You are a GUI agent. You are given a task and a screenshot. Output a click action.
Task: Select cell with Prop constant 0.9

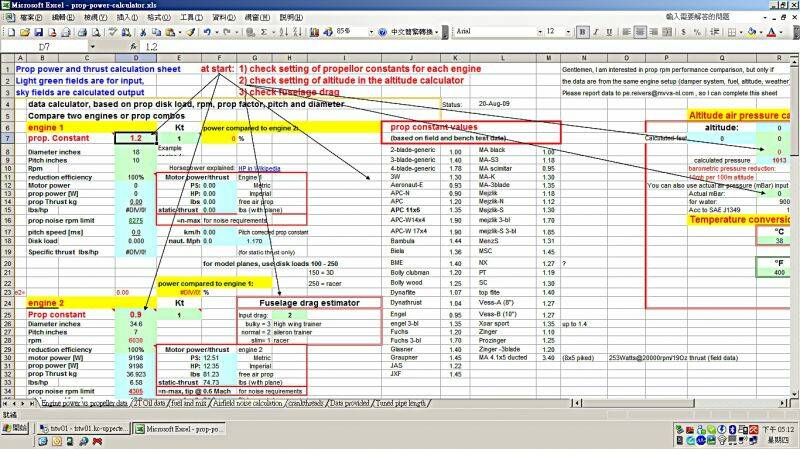tap(136, 315)
